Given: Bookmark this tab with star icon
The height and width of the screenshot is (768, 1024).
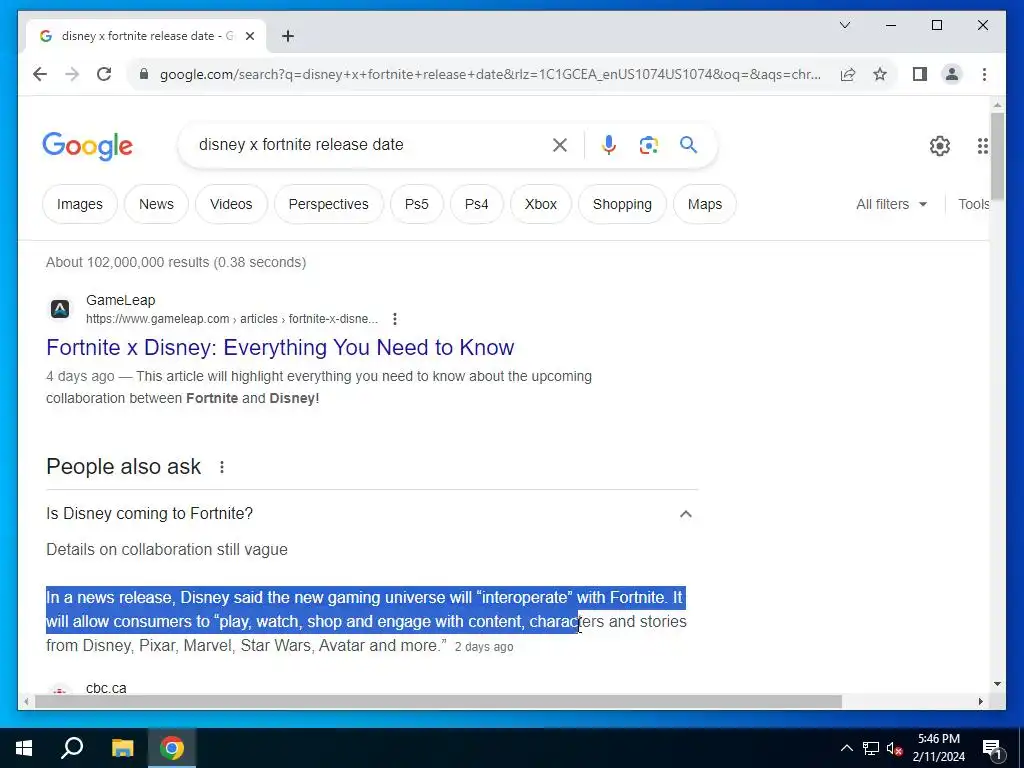Looking at the screenshot, I should [x=880, y=74].
